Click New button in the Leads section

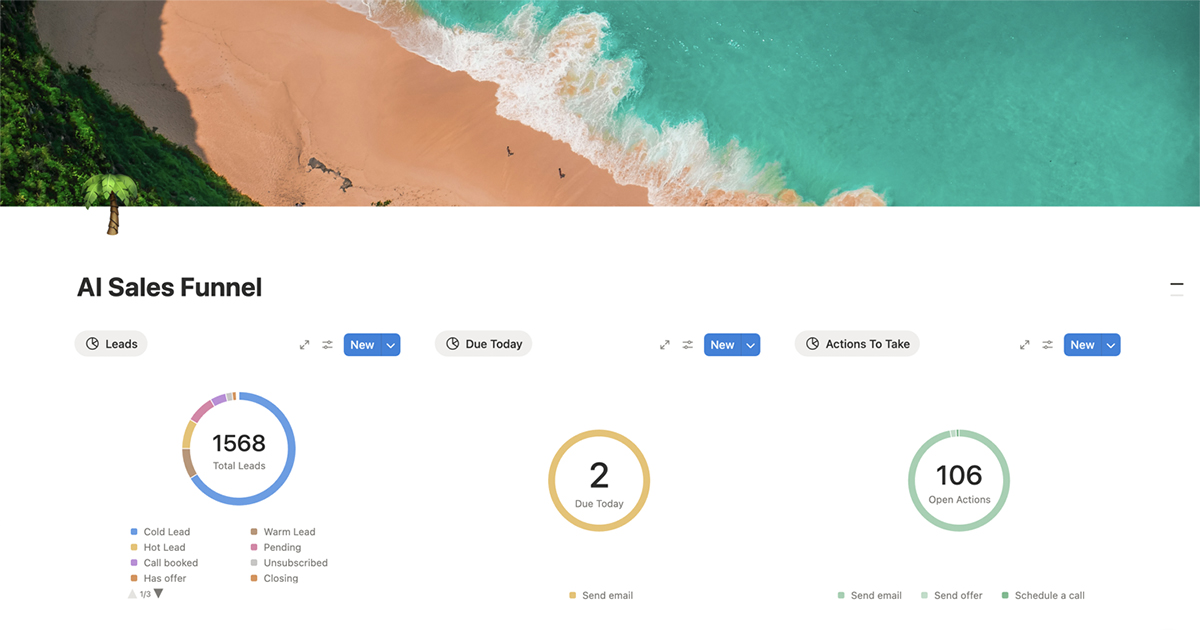[x=362, y=345]
